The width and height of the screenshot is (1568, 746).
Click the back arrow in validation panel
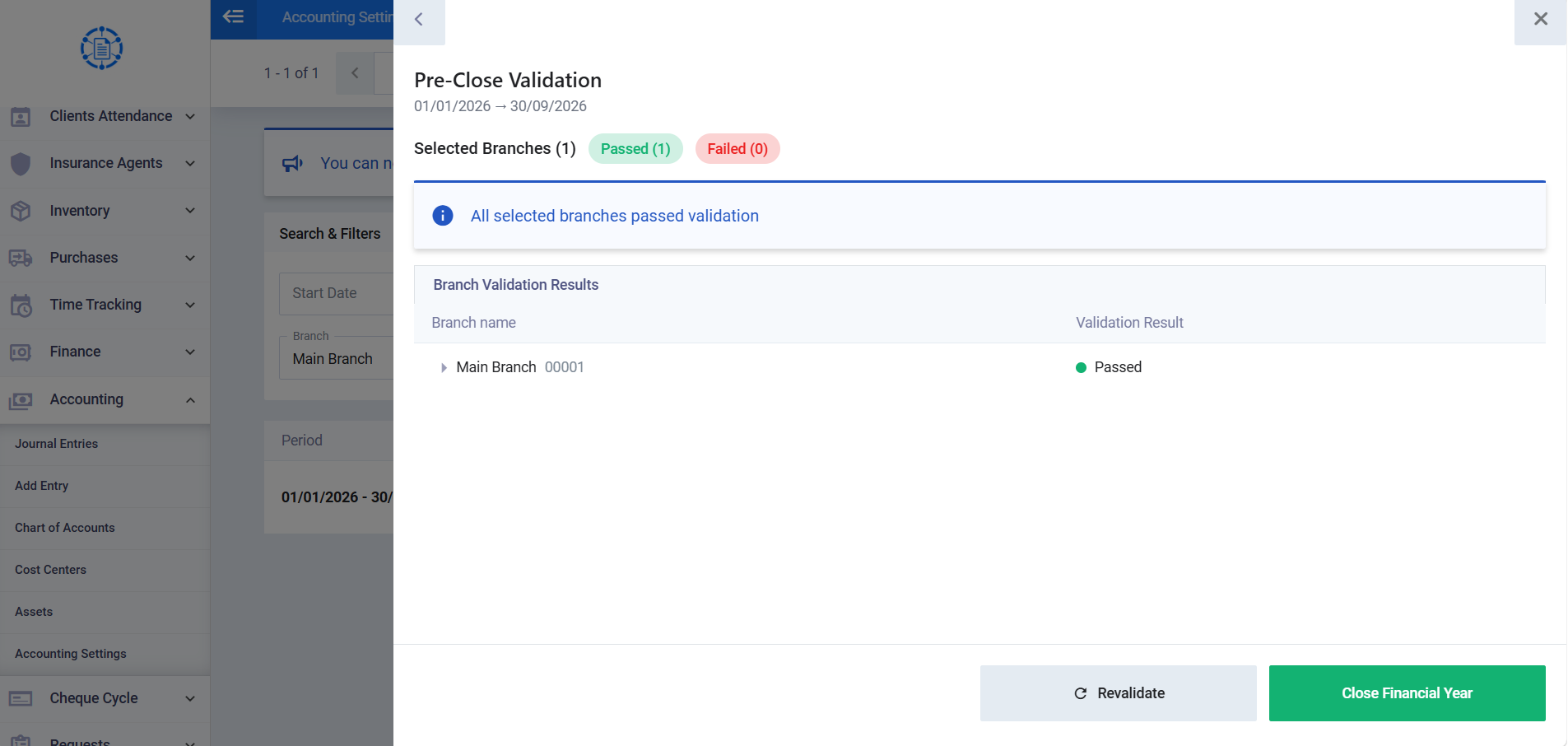(x=419, y=19)
